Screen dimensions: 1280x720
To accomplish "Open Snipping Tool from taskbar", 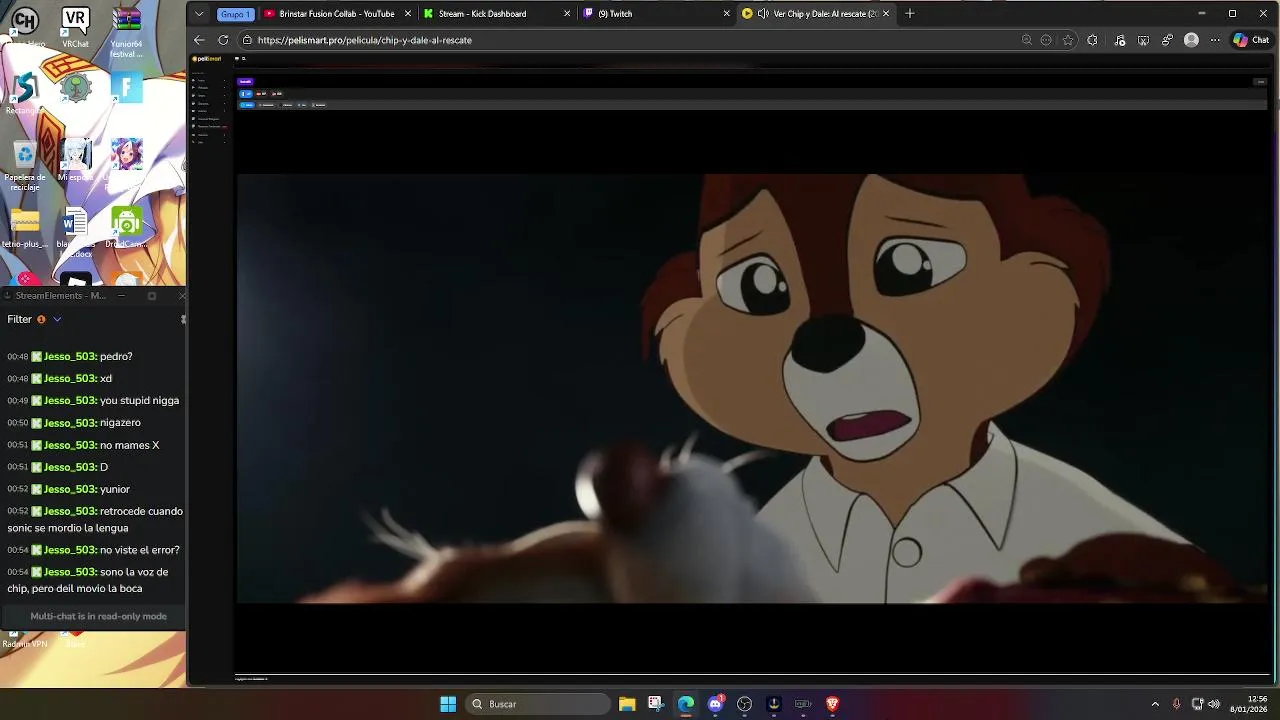I will [655, 704].
